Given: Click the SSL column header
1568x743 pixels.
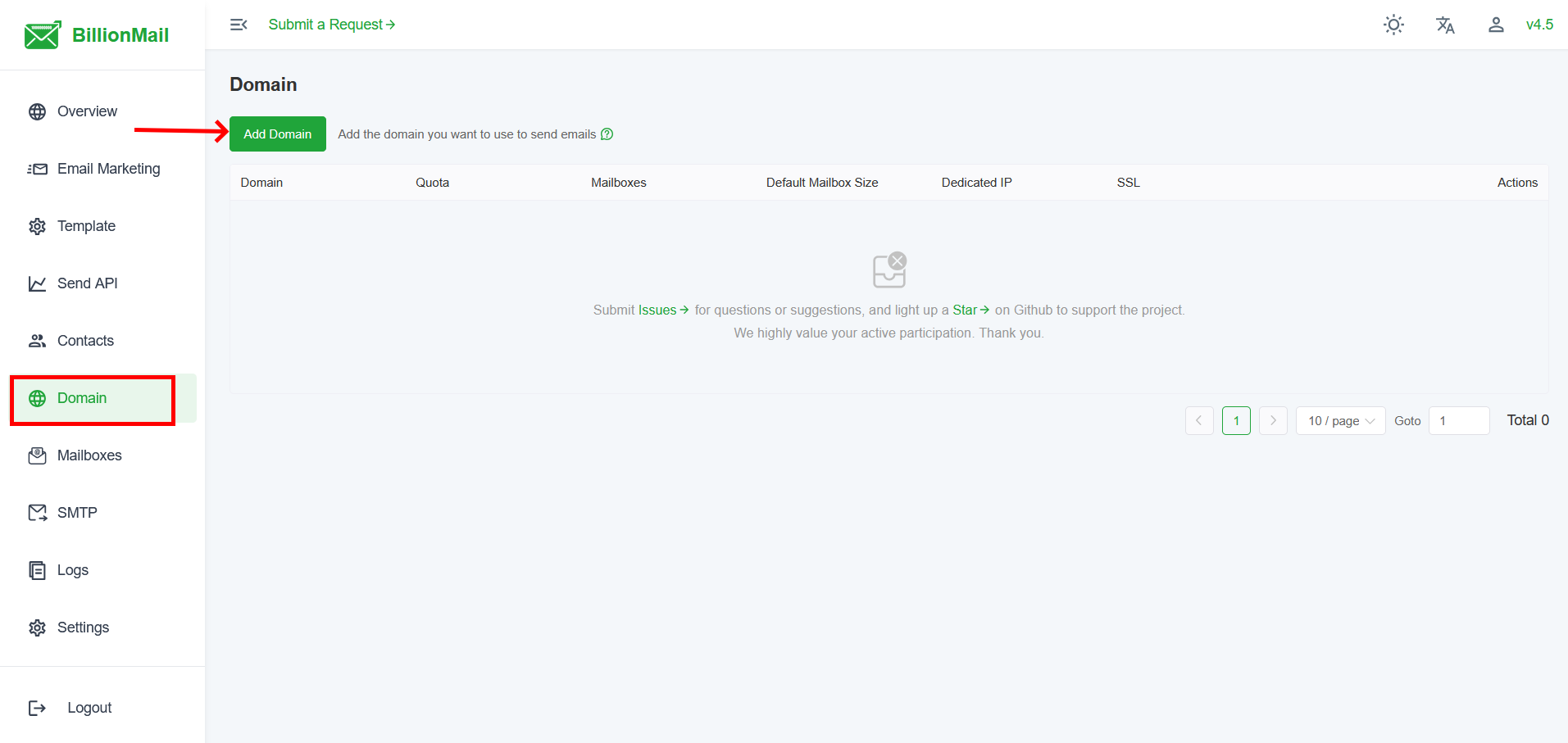Looking at the screenshot, I should (x=1128, y=183).
